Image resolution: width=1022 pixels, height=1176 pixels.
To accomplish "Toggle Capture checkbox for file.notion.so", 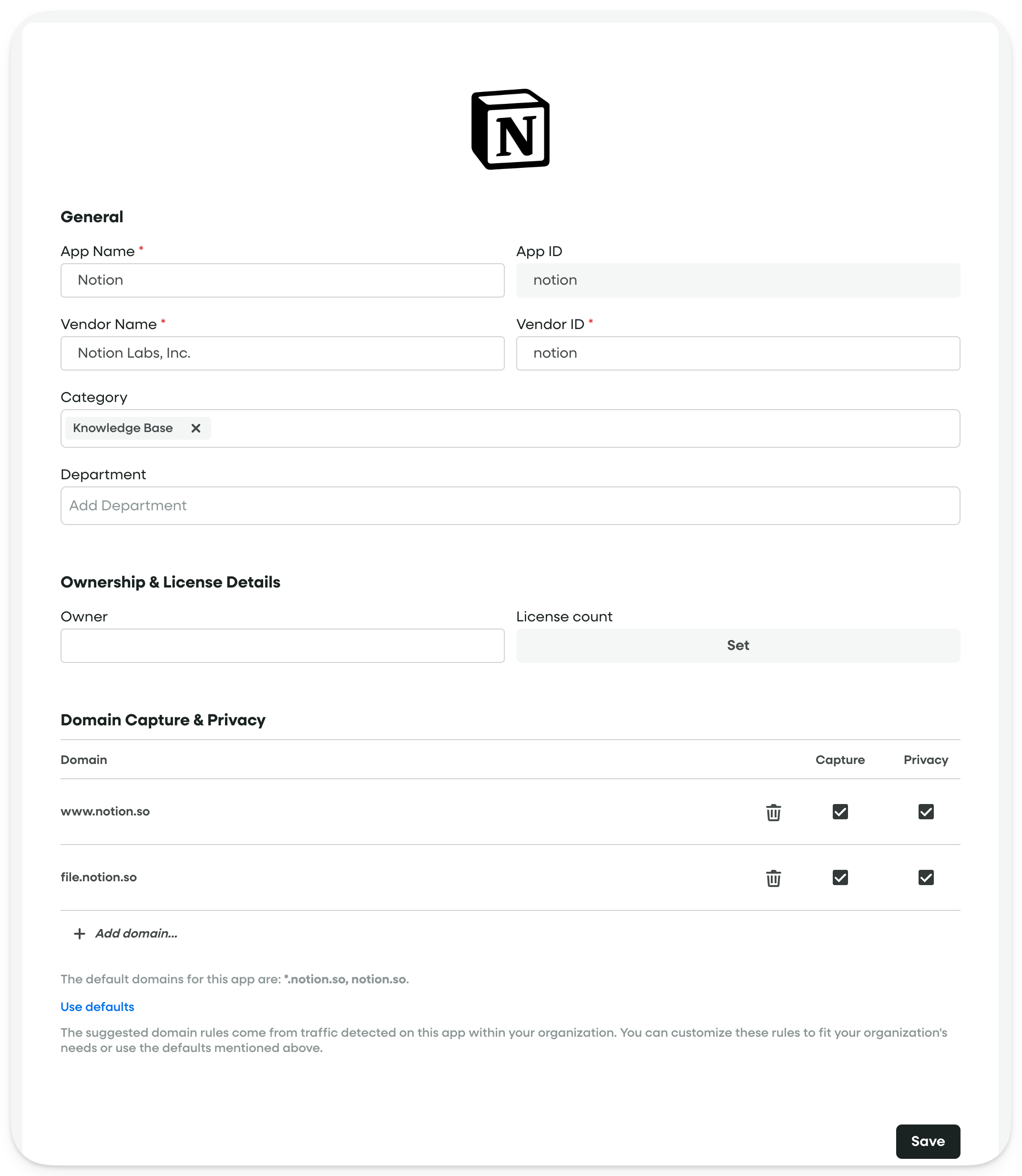I will click(840, 877).
